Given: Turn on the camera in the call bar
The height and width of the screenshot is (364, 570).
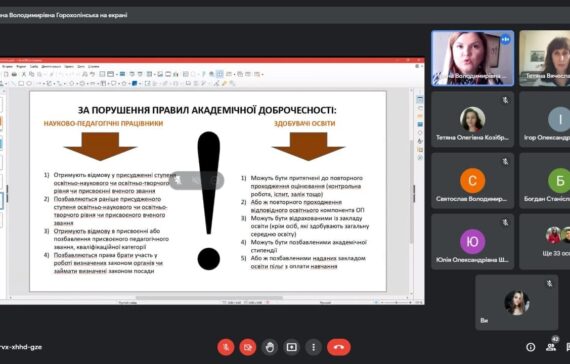Looking at the screenshot, I should coord(248,347).
